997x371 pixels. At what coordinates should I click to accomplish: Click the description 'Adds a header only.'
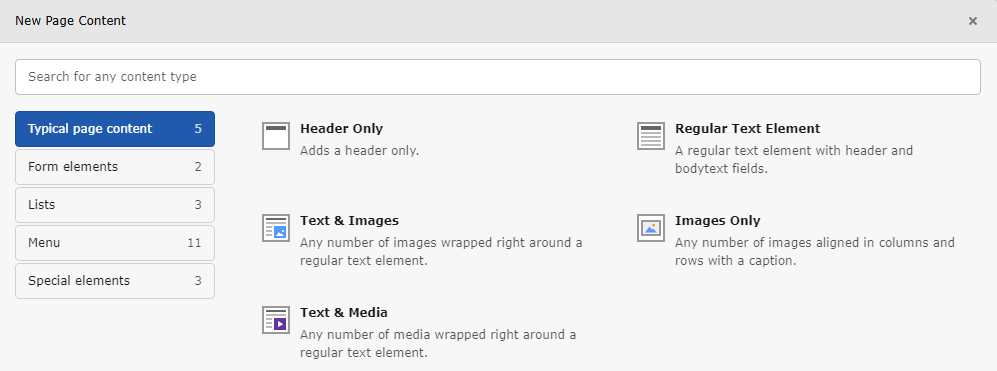360,151
